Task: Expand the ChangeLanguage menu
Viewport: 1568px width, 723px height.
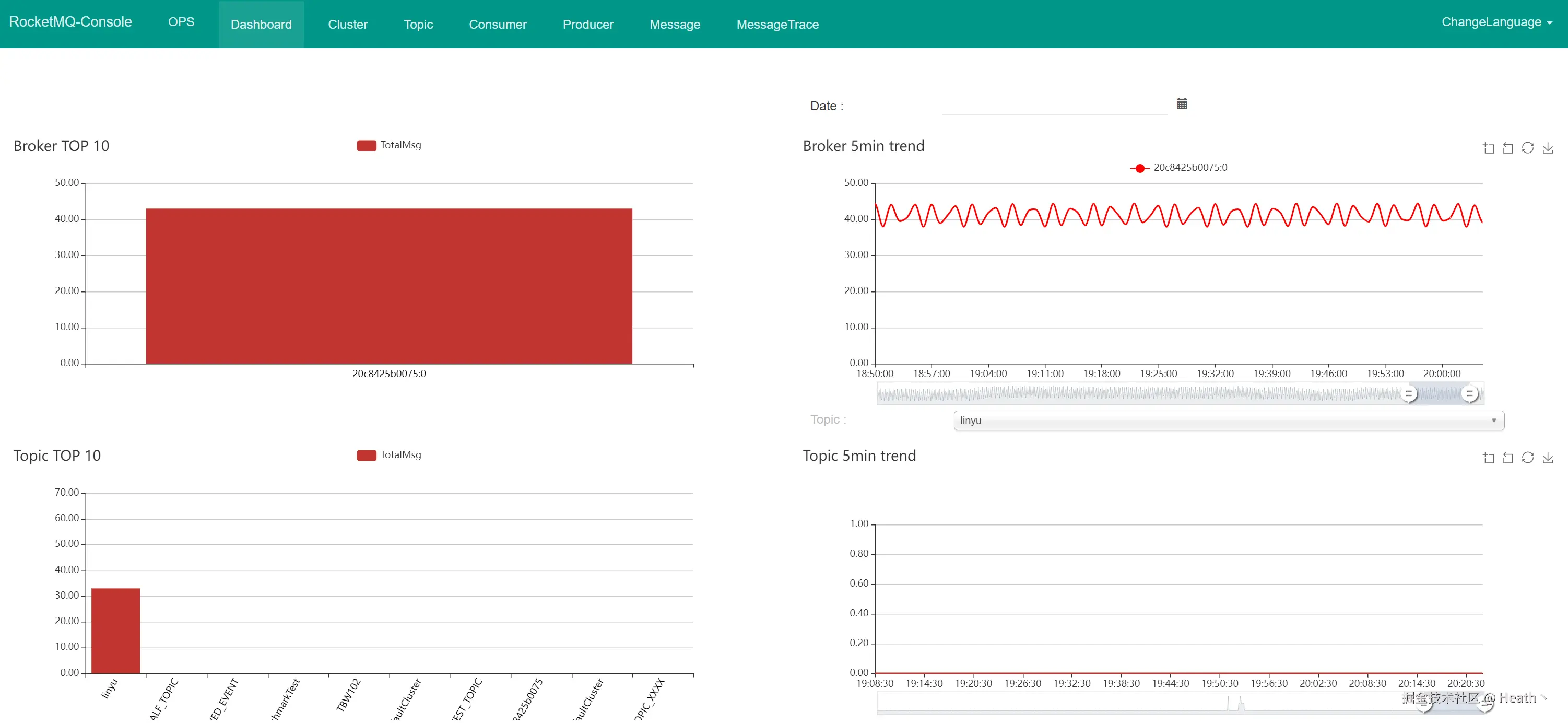Action: tap(1495, 22)
